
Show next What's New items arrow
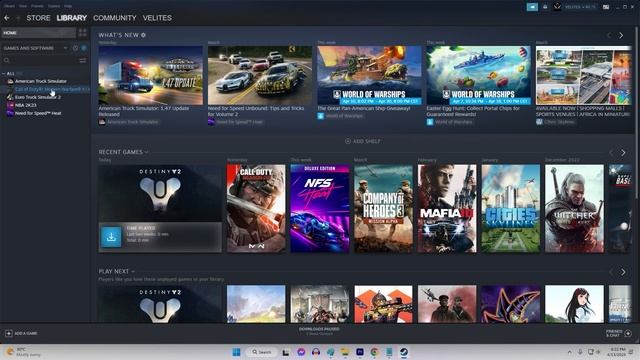(x=621, y=36)
